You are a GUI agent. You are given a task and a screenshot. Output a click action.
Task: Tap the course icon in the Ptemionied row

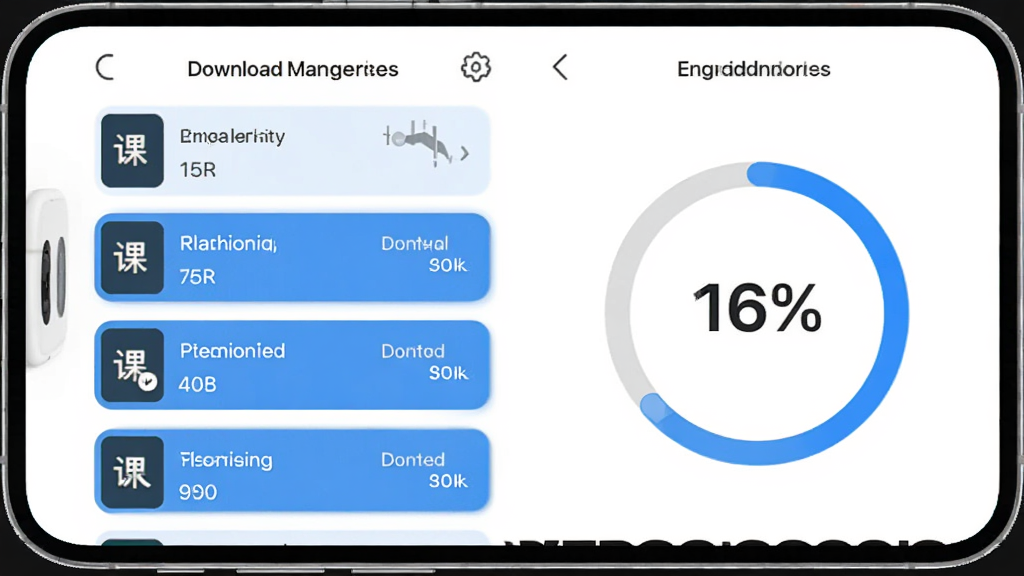pos(132,364)
